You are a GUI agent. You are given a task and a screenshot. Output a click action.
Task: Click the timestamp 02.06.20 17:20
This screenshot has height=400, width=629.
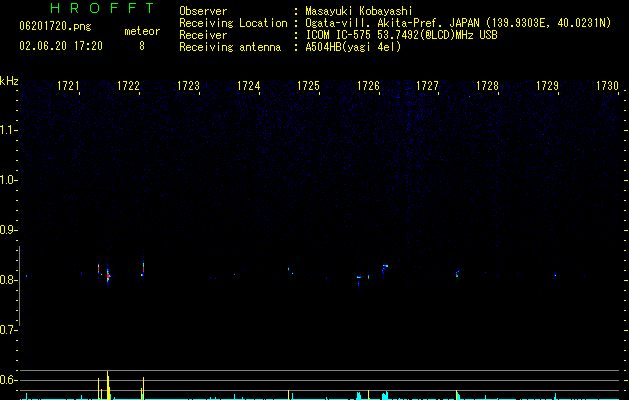[x=61, y=46]
